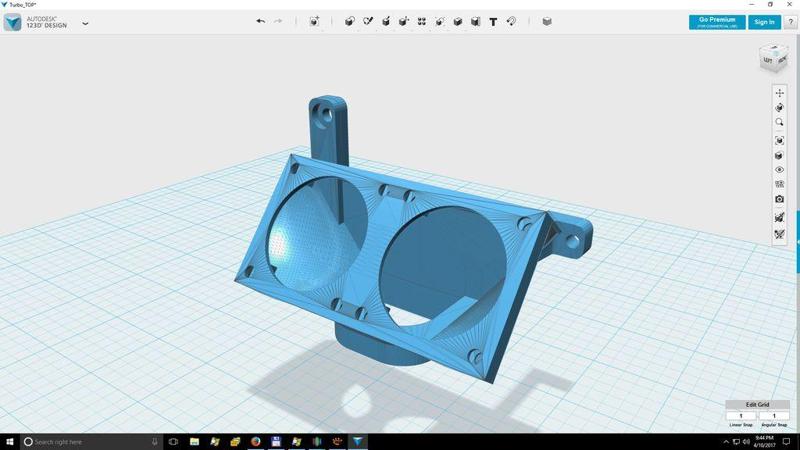This screenshot has width=800, height=450.
Task: Open the volume control tray icon
Action: pos(746,442)
